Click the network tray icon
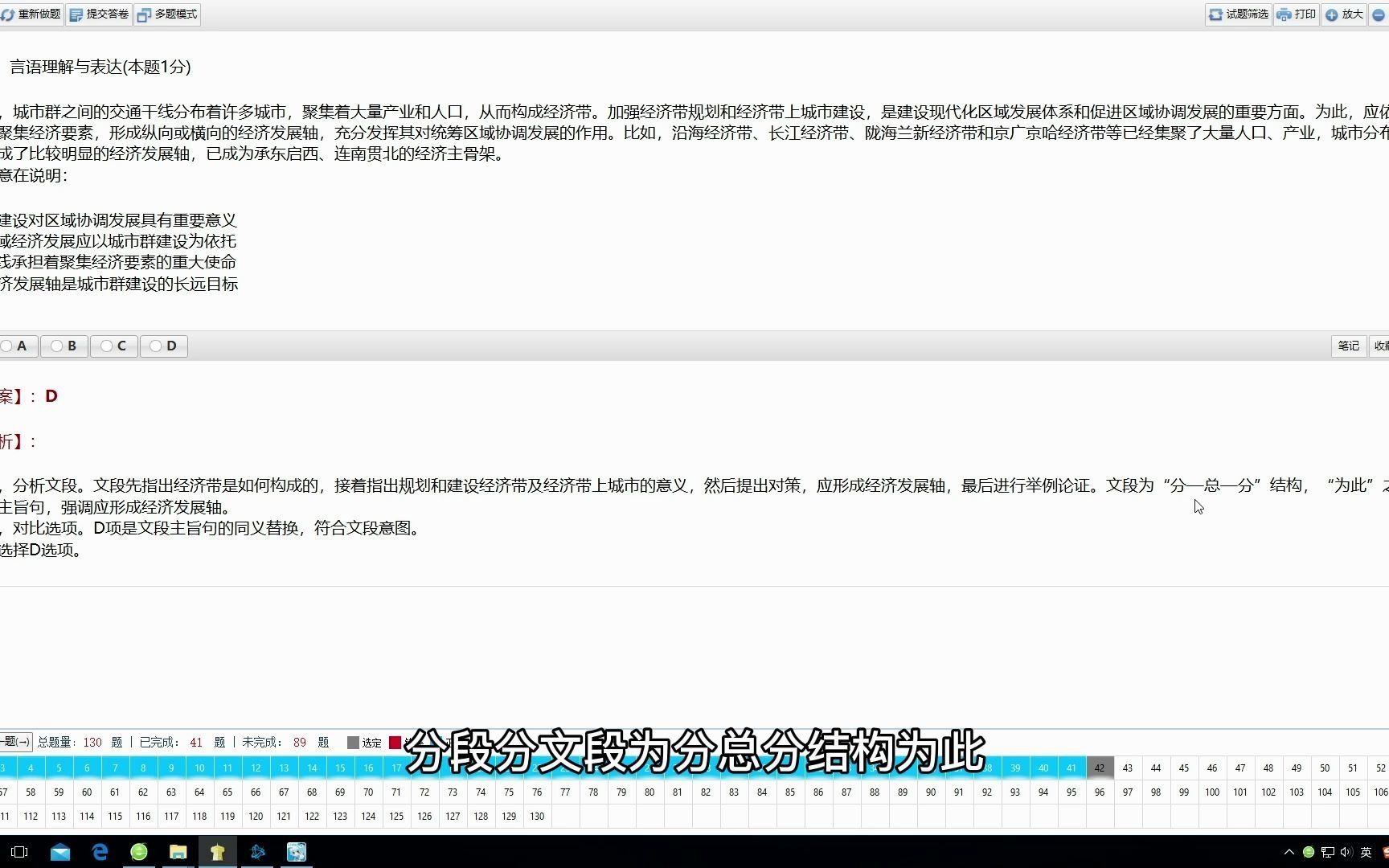Viewport: 1389px width, 868px height. click(x=1327, y=852)
